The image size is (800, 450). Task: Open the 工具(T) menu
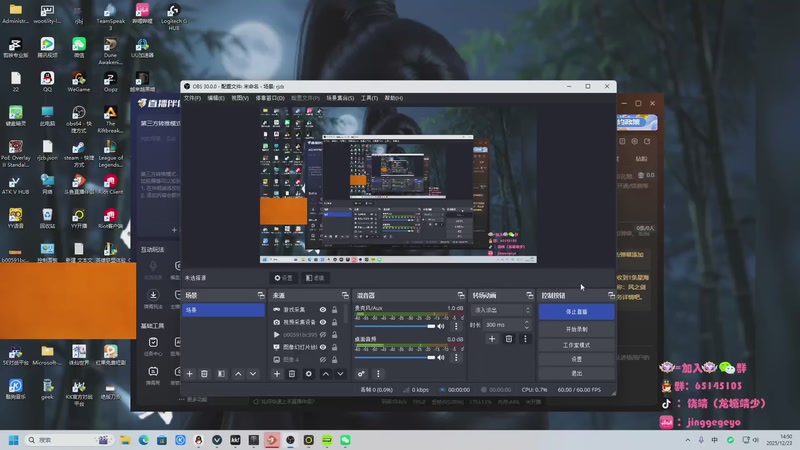(x=369, y=98)
